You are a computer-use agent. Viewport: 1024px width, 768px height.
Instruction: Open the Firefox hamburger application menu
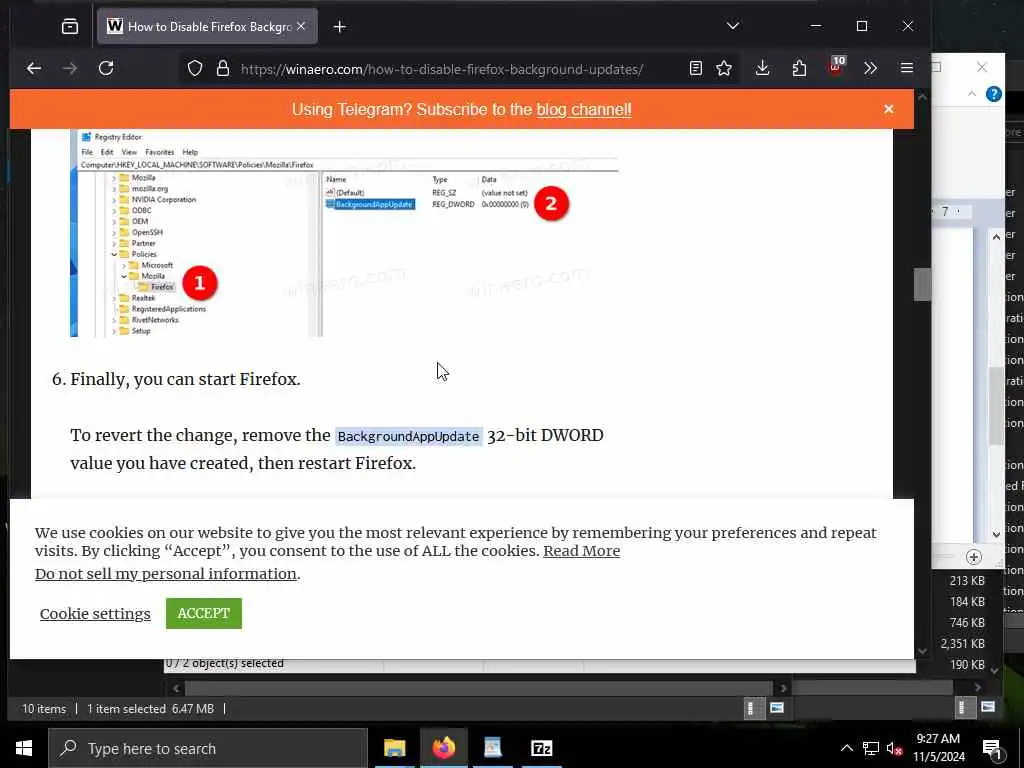click(x=906, y=68)
